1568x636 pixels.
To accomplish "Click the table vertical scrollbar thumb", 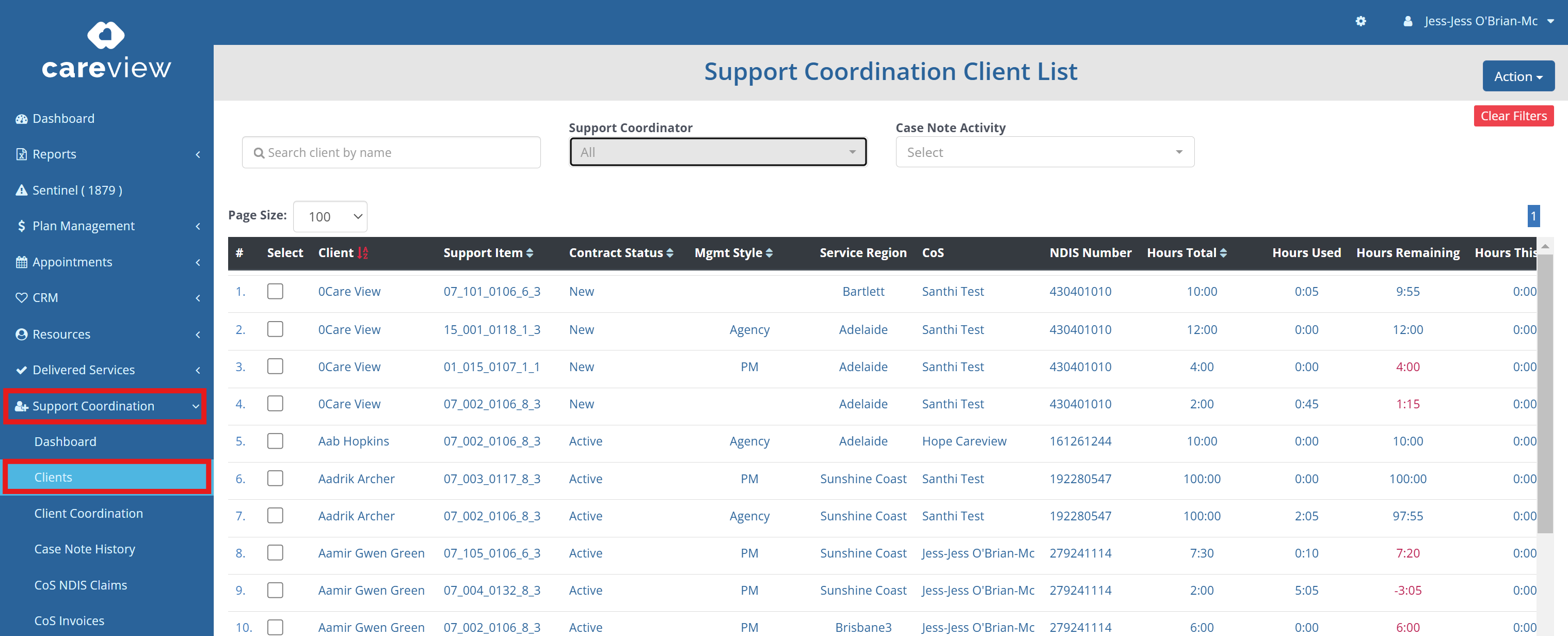I will pos(1544,393).
